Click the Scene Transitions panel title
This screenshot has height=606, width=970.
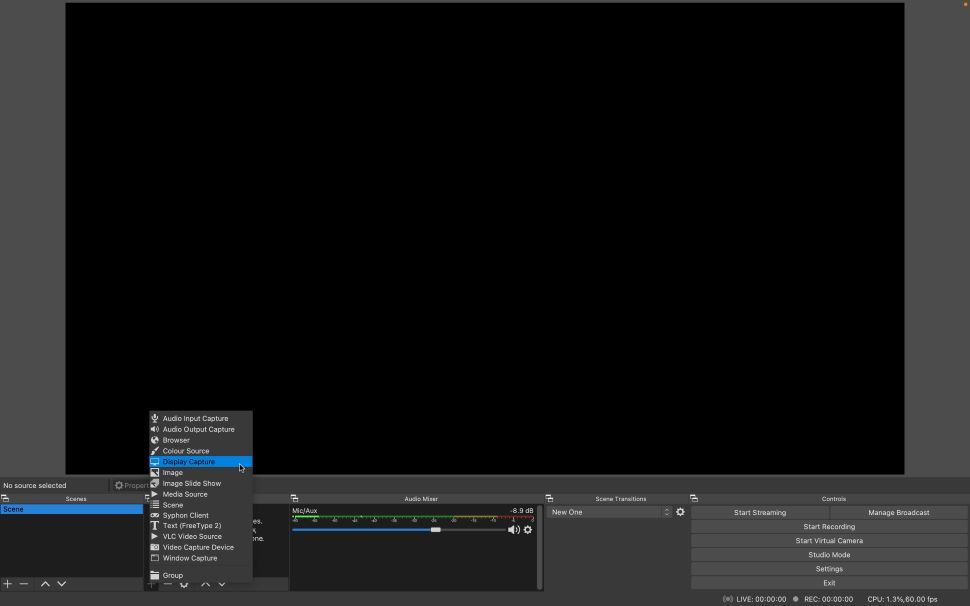[x=620, y=499]
